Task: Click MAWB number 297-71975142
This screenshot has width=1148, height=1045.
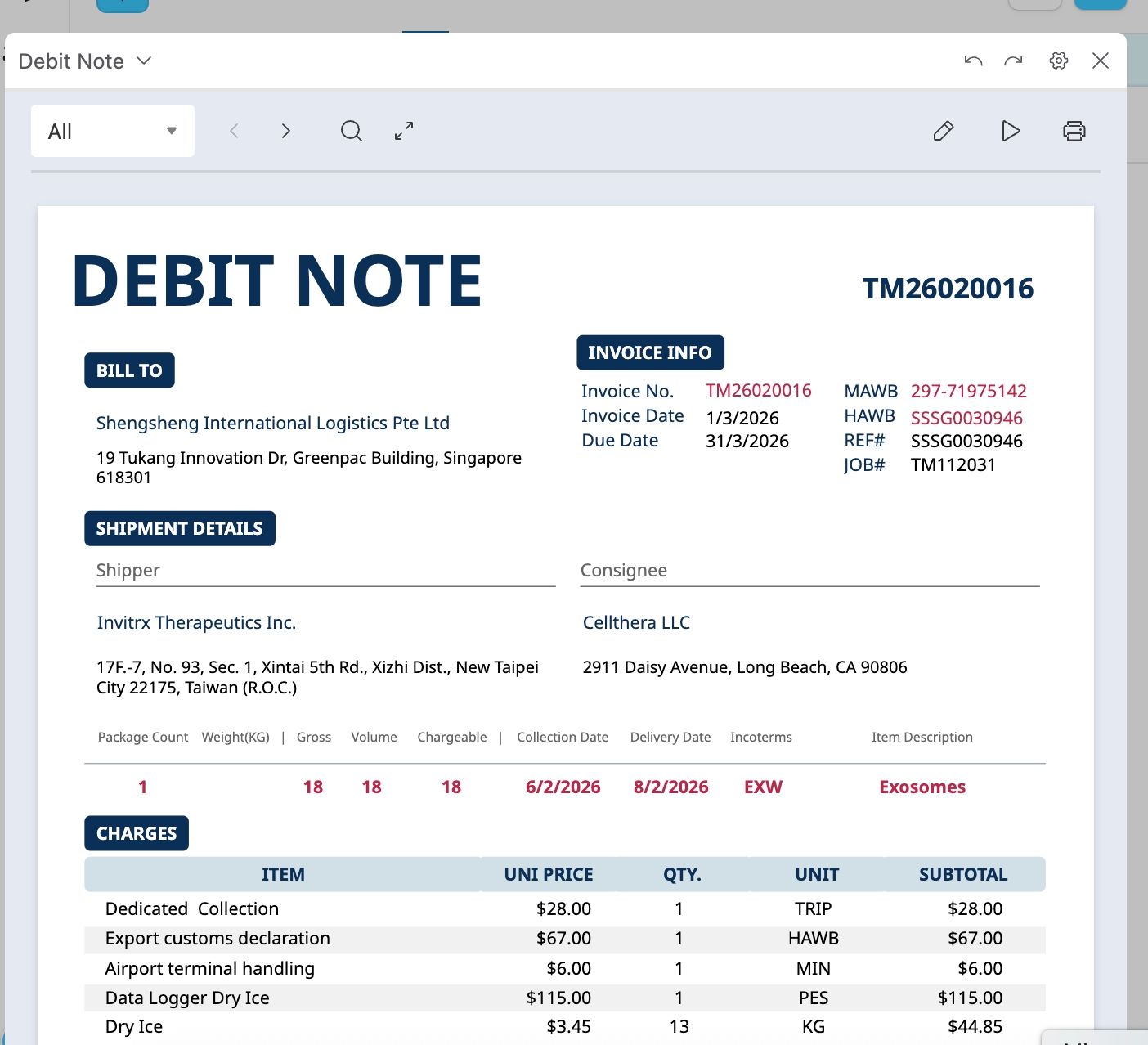Action: click(968, 391)
